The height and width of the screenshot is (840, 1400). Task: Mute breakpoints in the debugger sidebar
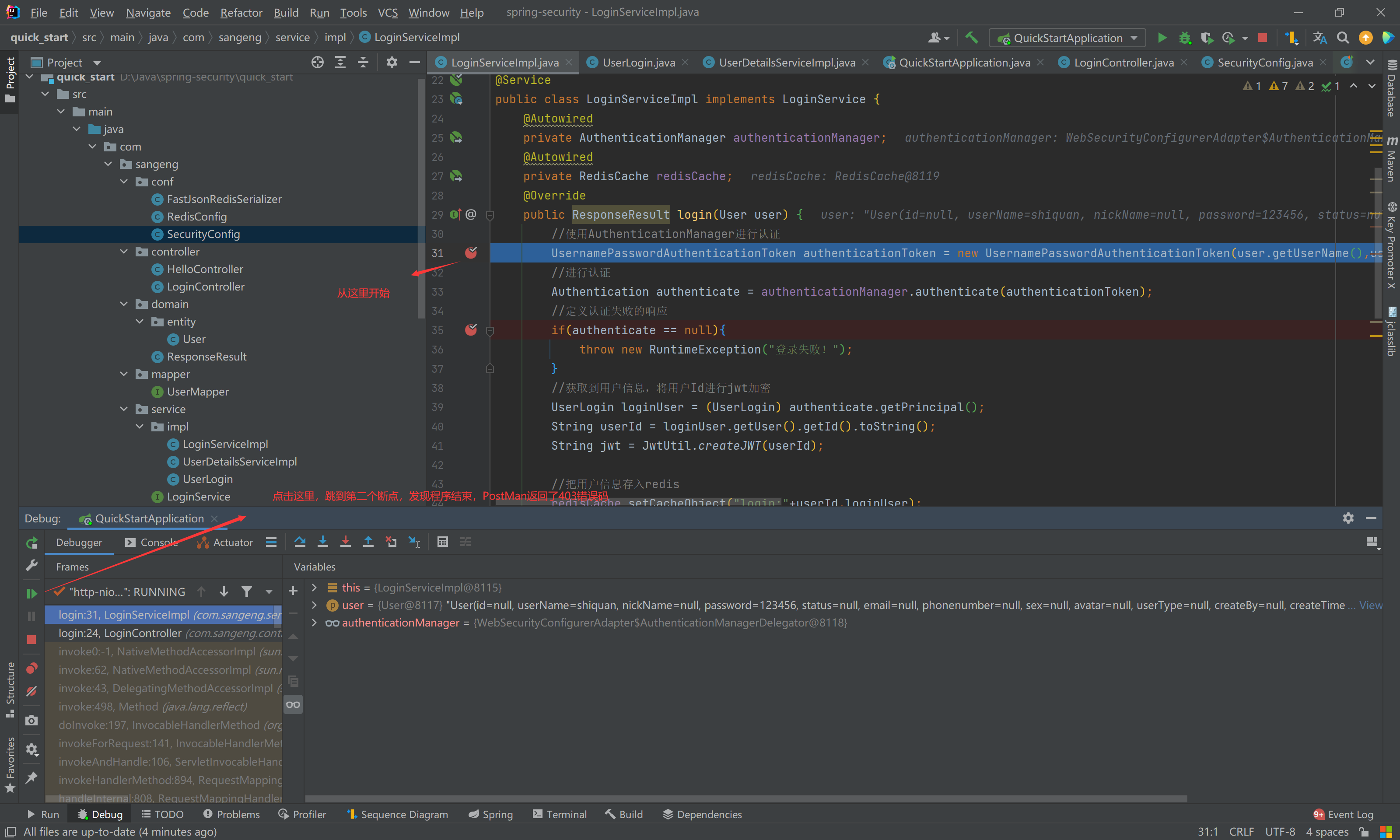31,691
